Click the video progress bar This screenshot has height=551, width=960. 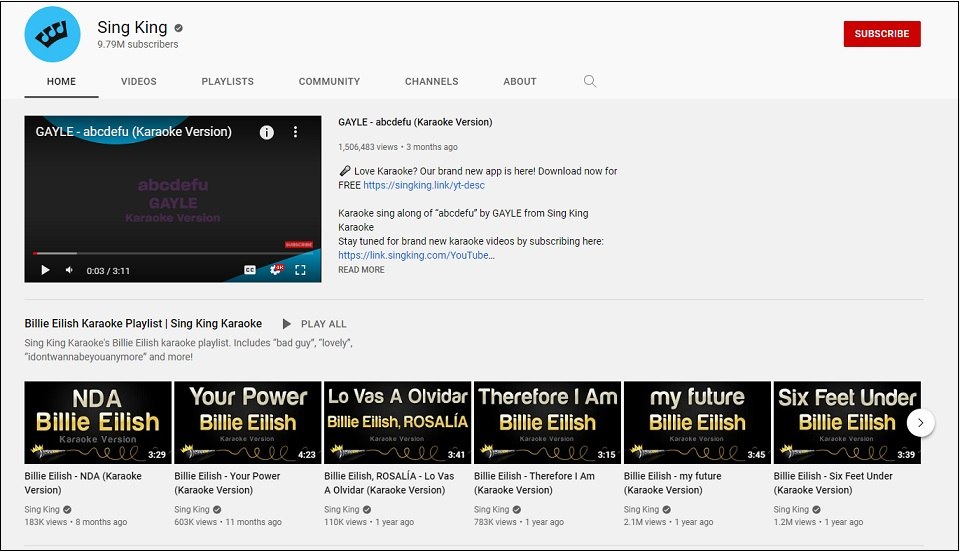pyautogui.click(x=173, y=253)
